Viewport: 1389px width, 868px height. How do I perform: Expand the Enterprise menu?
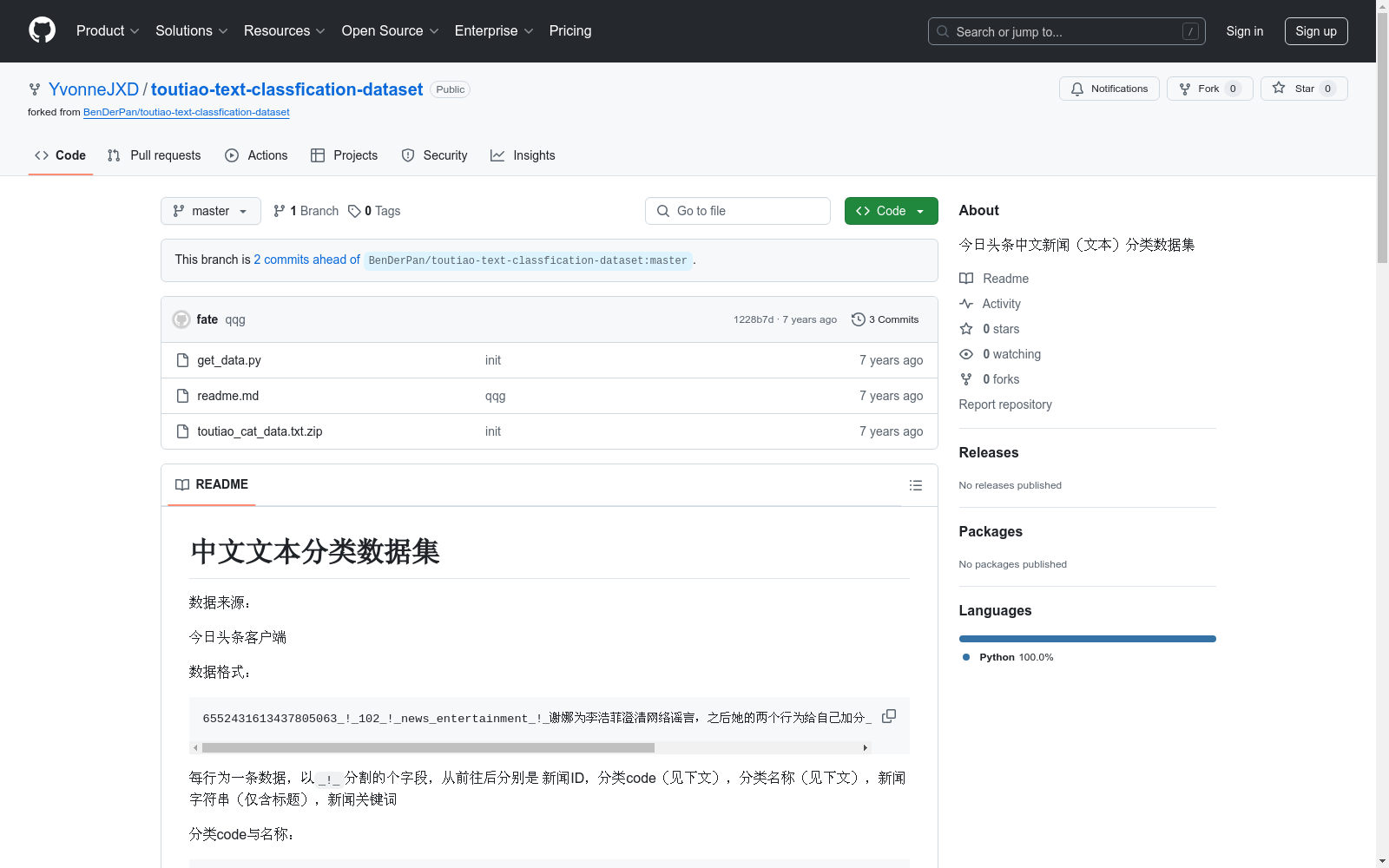(x=494, y=31)
